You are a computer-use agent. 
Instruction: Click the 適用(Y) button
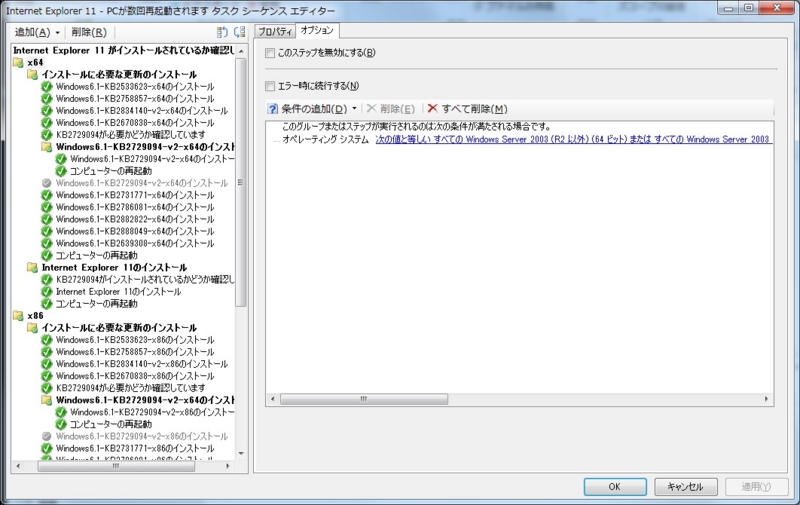757,487
